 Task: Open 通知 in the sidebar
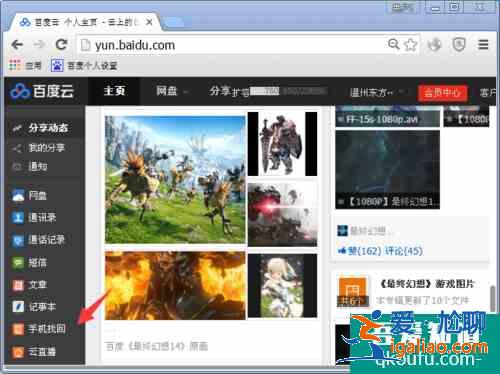[x=44, y=166]
